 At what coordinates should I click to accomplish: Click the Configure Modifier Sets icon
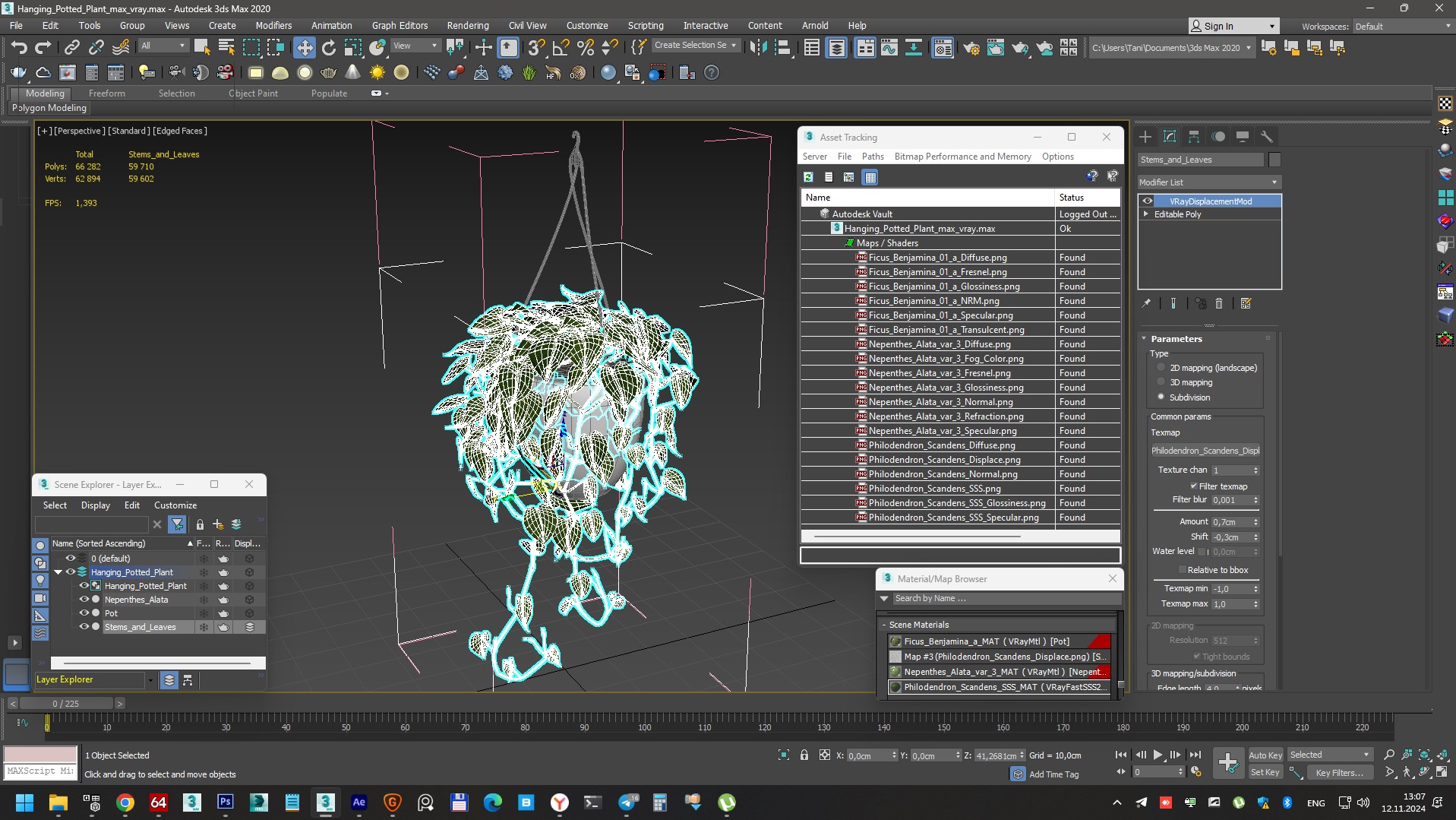1246,303
